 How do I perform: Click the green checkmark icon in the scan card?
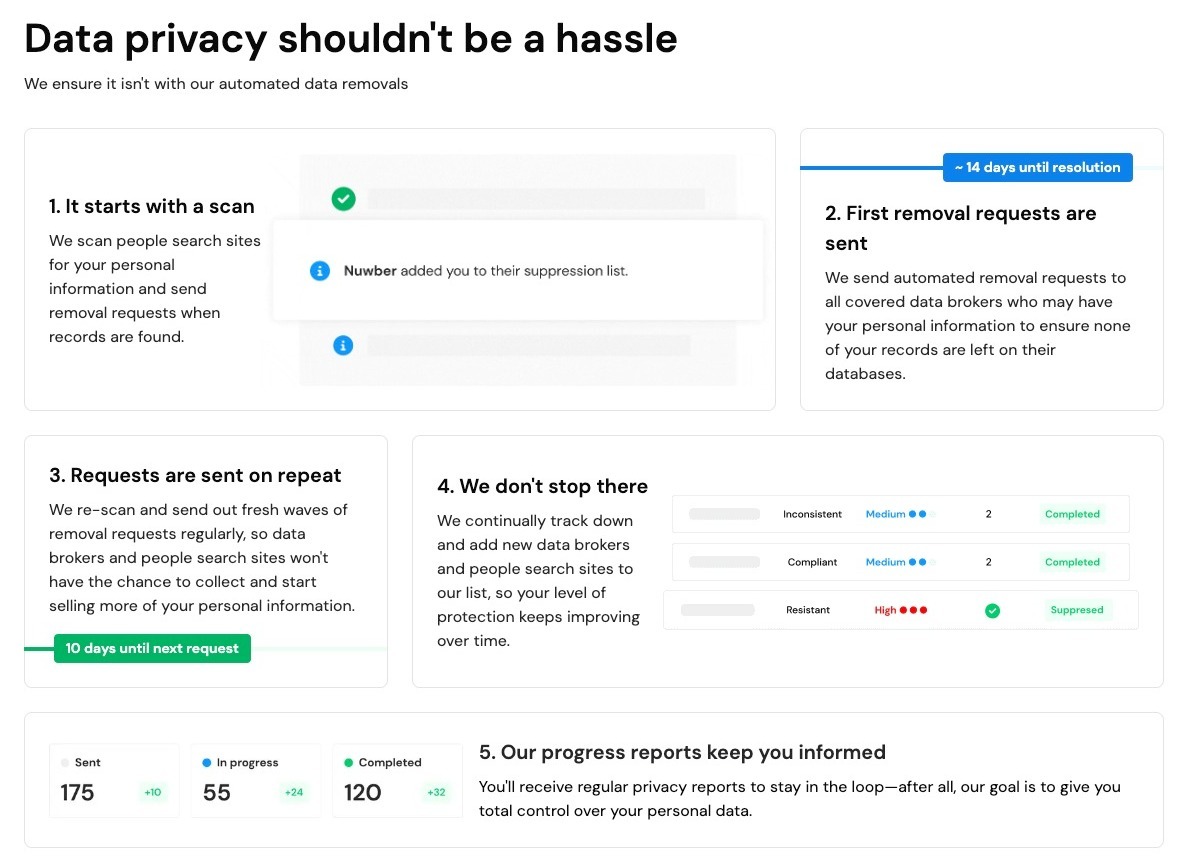click(343, 199)
